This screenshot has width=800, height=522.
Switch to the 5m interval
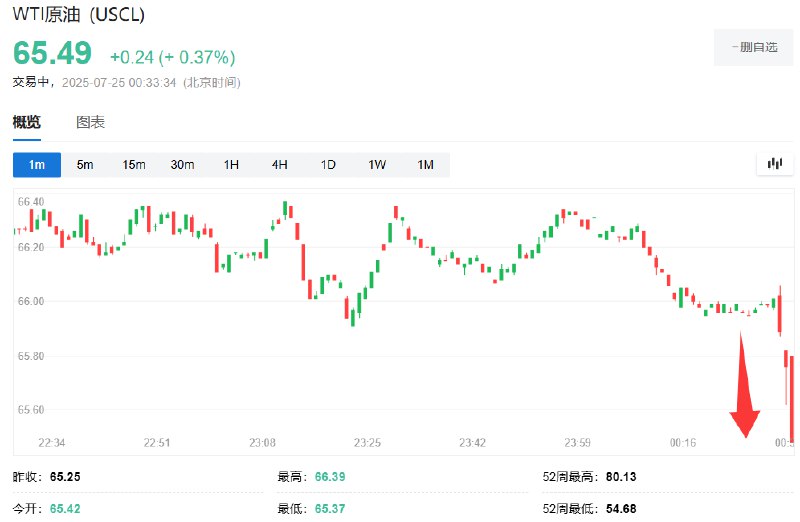pyautogui.click(x=85, y=165)
